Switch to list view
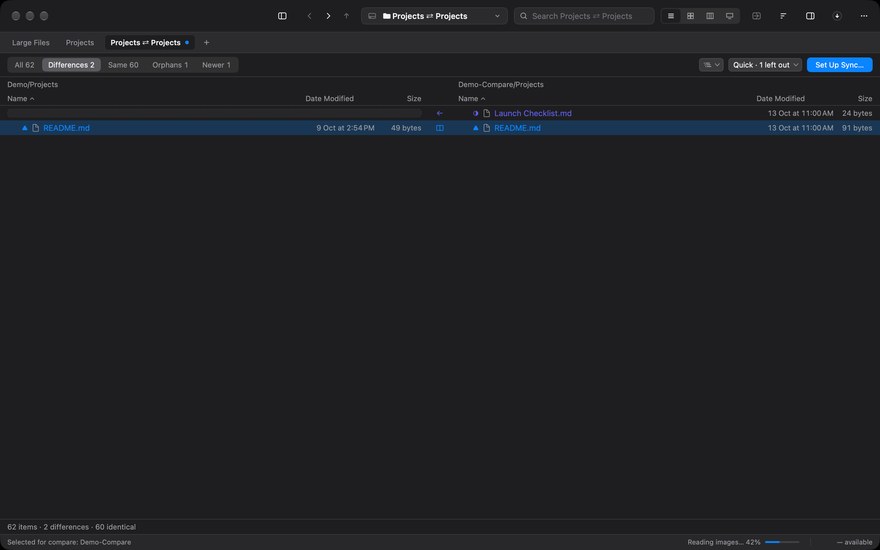880x550 pixels. click(x=671, y=16)
